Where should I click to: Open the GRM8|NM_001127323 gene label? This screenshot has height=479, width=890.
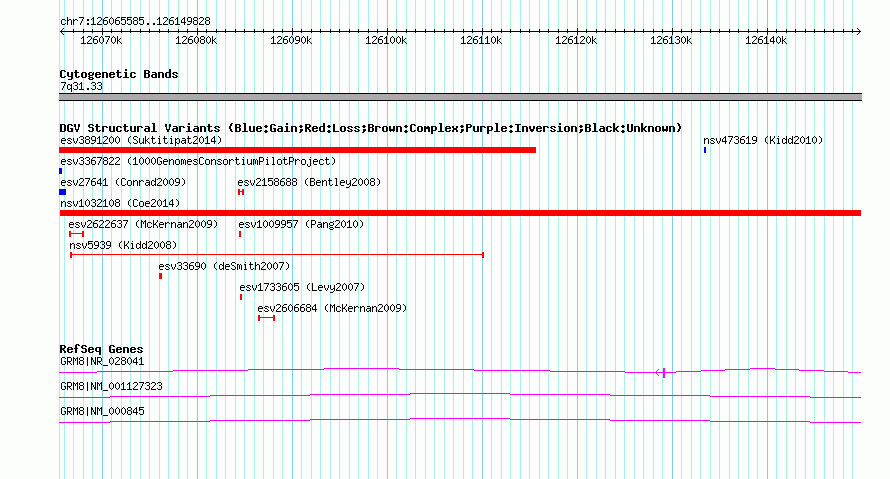coord(111,386)
